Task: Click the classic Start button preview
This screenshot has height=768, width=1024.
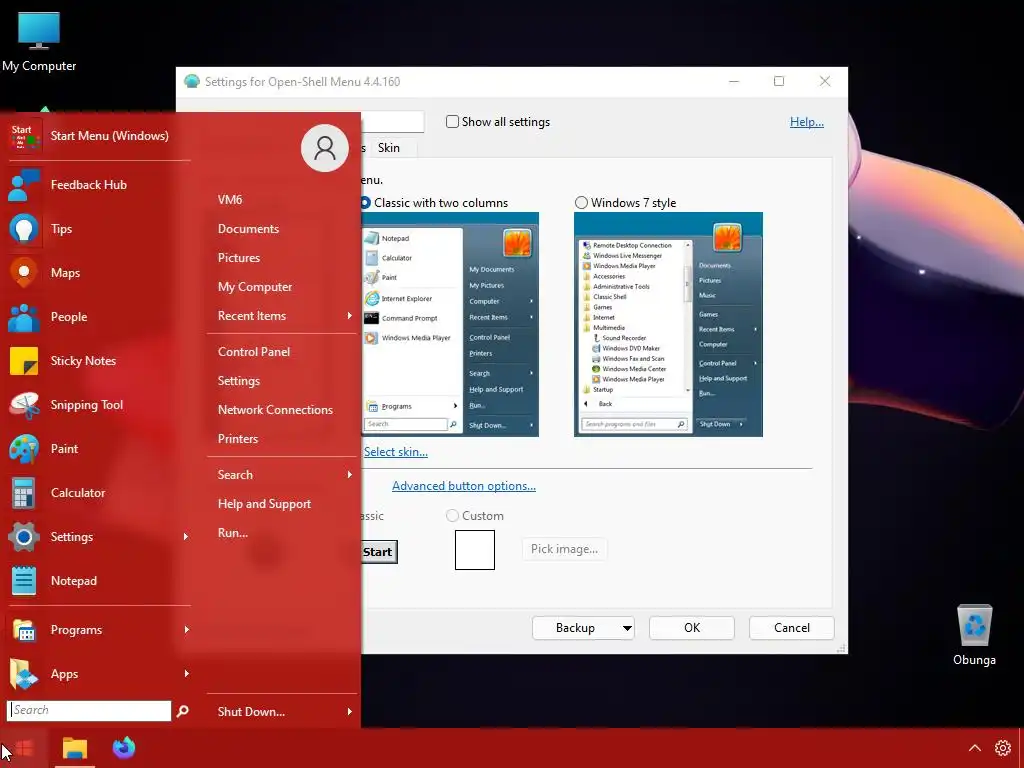Action: (379, 552)
